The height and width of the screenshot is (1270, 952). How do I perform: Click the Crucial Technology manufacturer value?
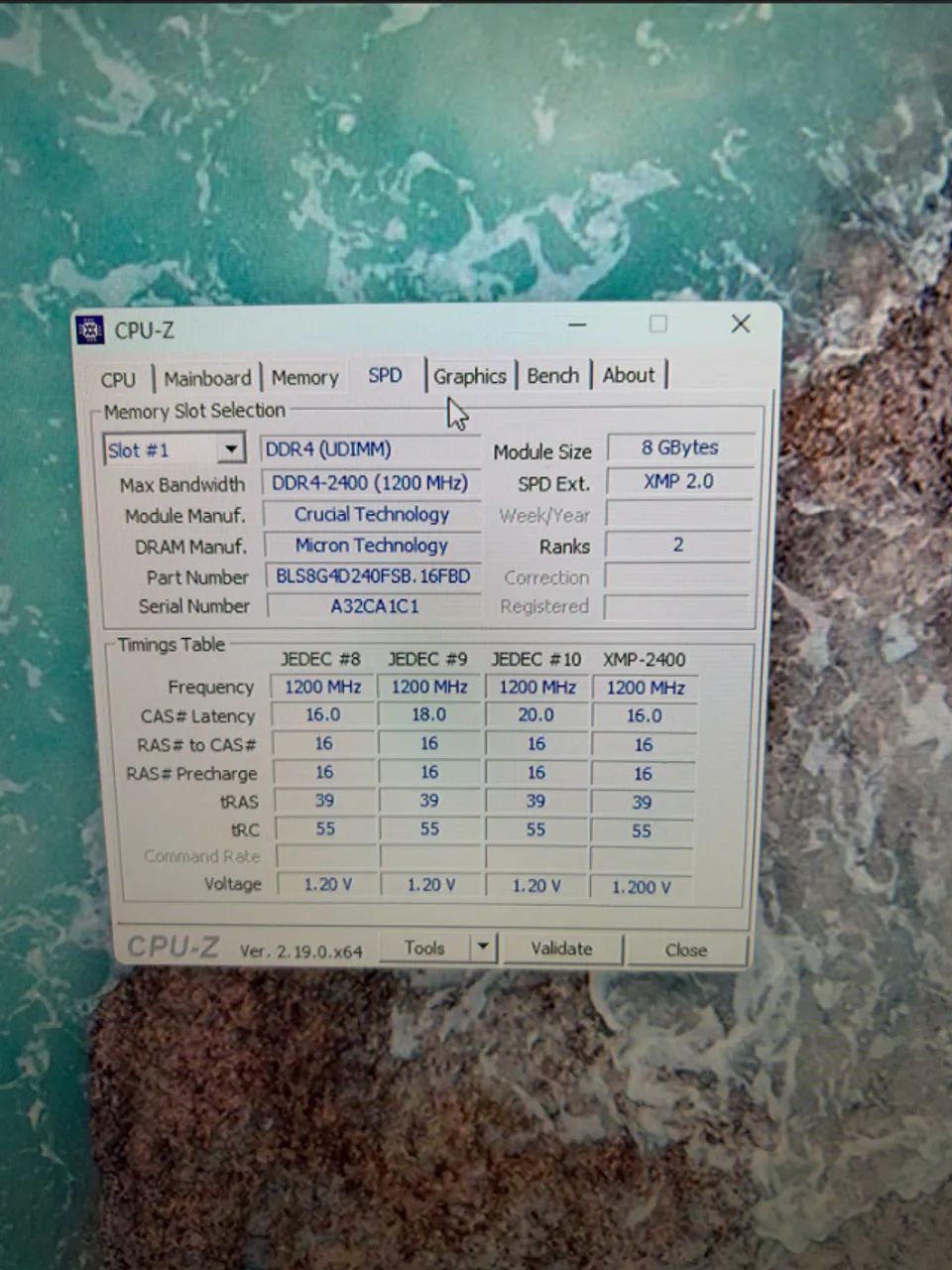pyautogui.click(x=372, y=514)
